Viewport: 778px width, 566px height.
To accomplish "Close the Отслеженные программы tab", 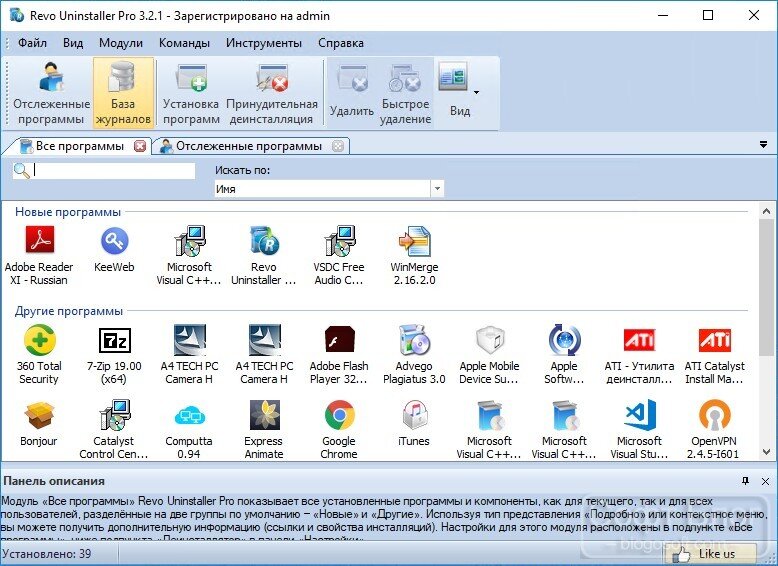I will [x=338, y=146].
